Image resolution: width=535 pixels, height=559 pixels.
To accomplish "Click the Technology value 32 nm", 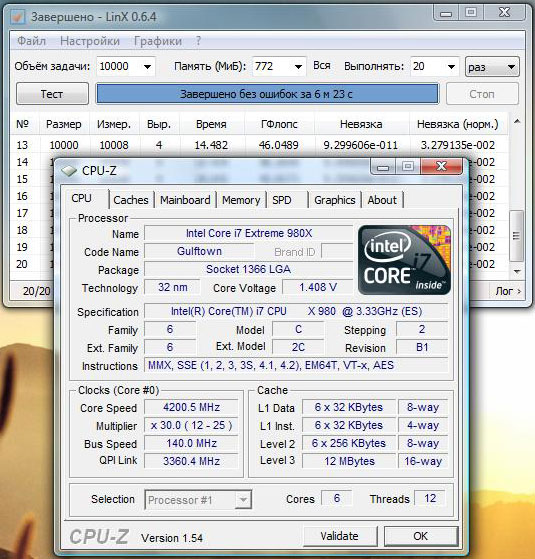I will pyautogui.click(x=173, y=287).
